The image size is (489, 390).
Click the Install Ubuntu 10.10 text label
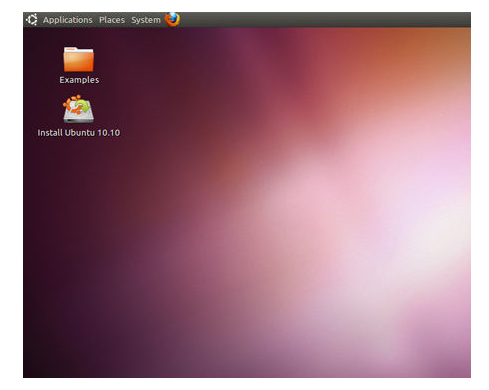pyautogui.click(x=79, y=133)
